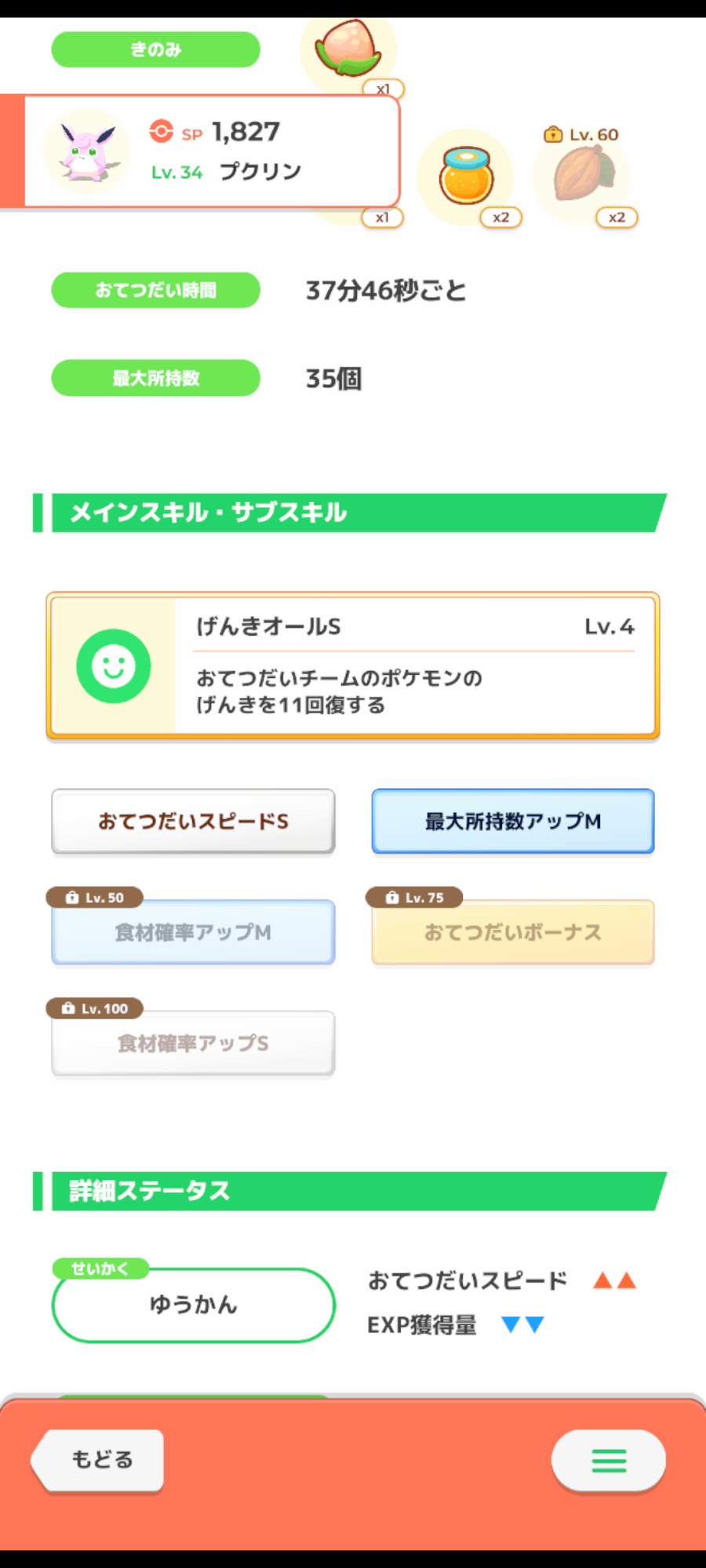
Task: Tap the red Poké Ball SP icon
Action: [162, 131]
